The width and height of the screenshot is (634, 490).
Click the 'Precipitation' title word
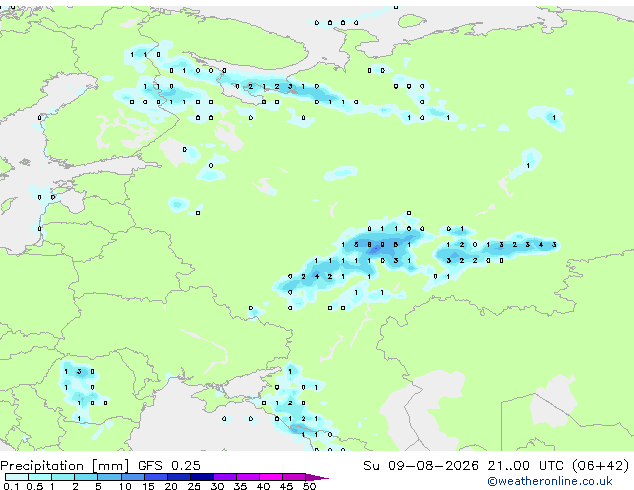(42, 466)
